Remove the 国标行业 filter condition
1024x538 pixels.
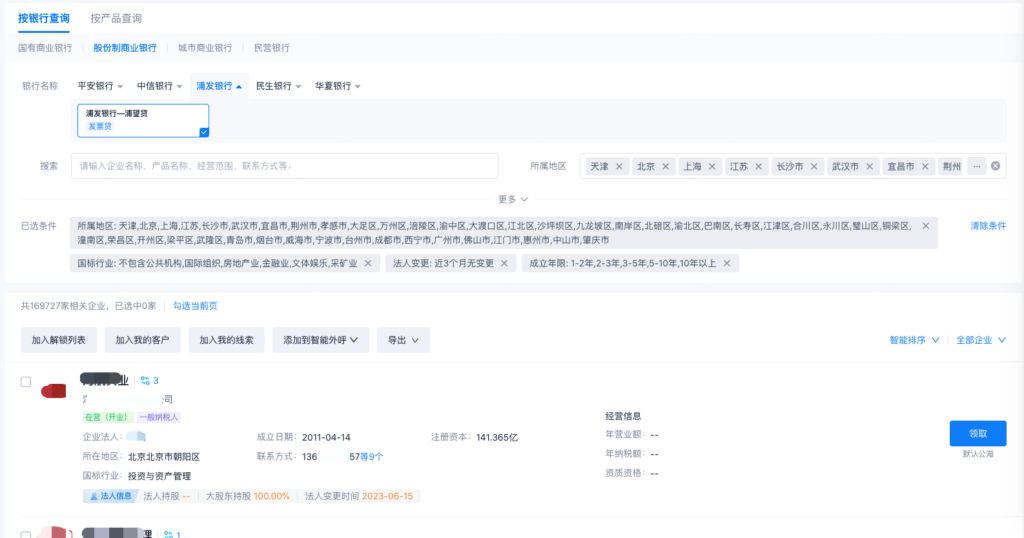click(368, 263)
